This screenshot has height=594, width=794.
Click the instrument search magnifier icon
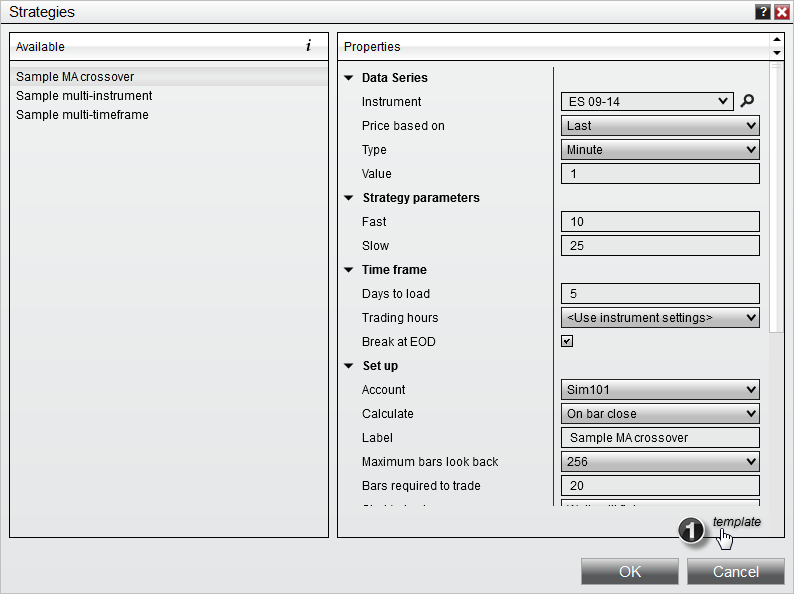(746, 101)
